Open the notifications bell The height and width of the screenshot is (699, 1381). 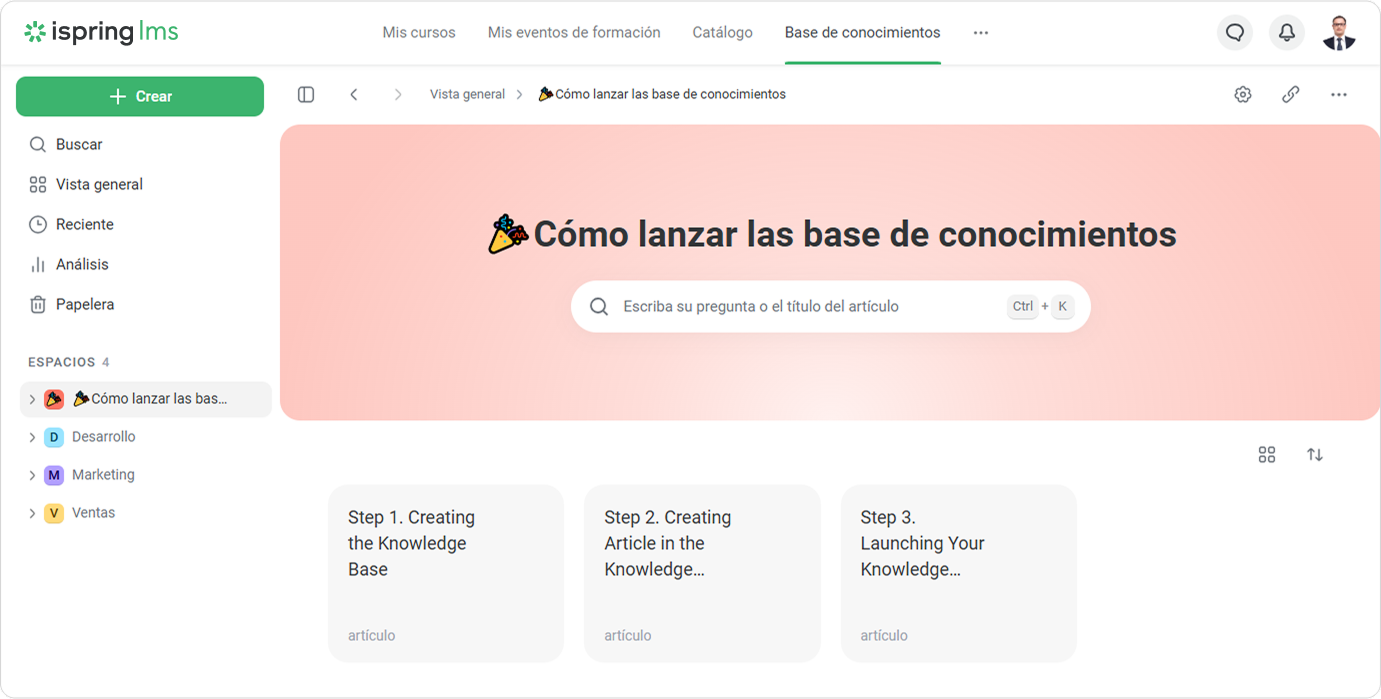[1287, 33]
